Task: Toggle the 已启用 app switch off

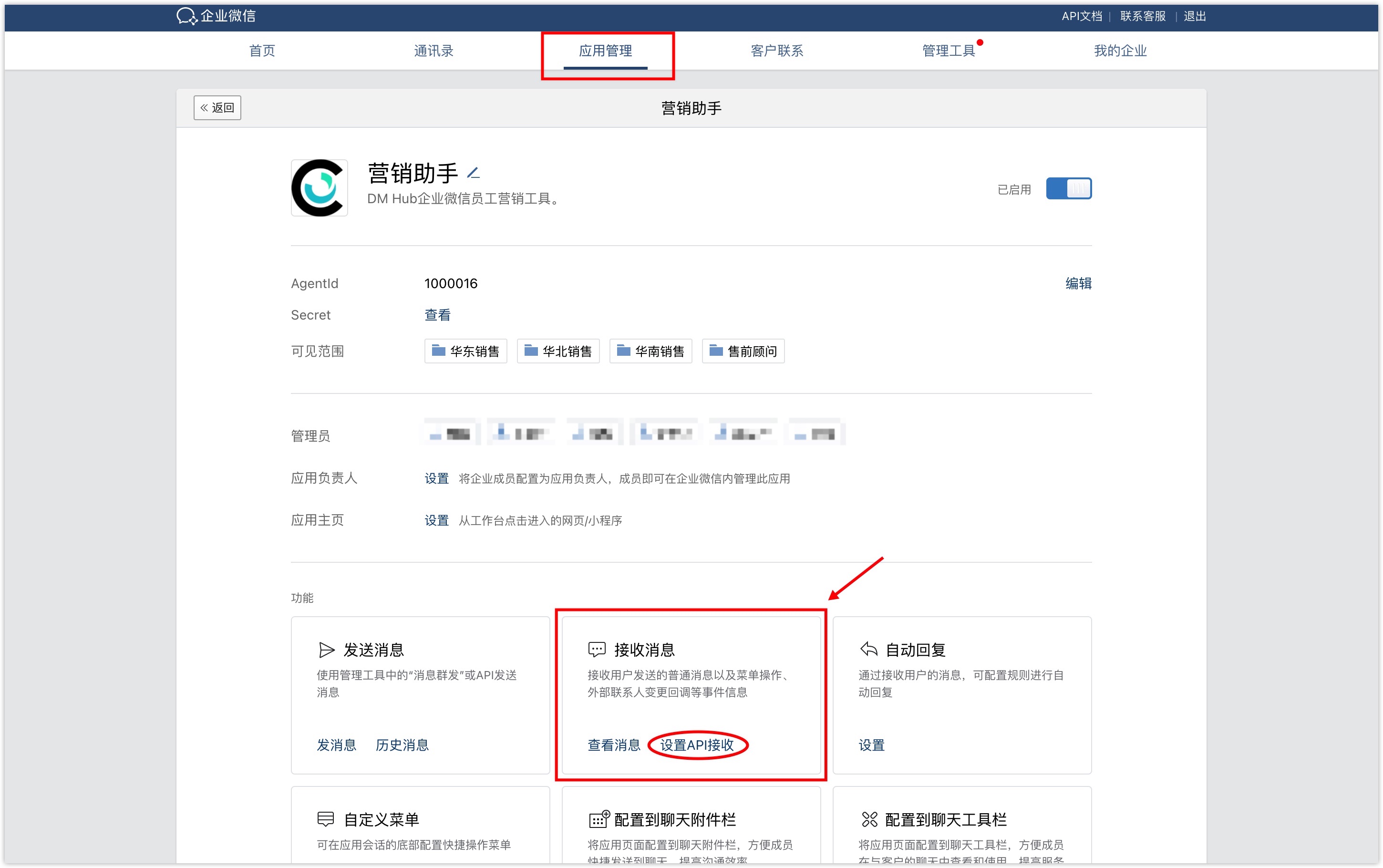Action: [1069, 188]
